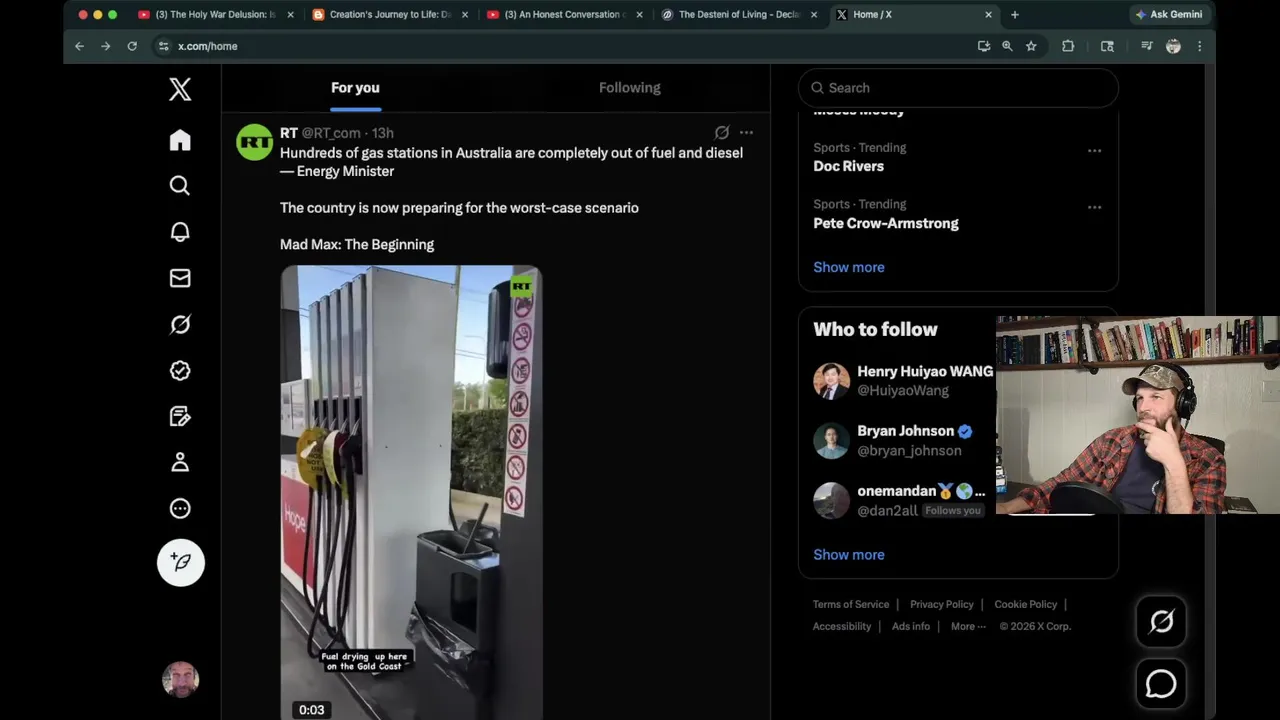Open new browser tab with plus

point(1015,15)
